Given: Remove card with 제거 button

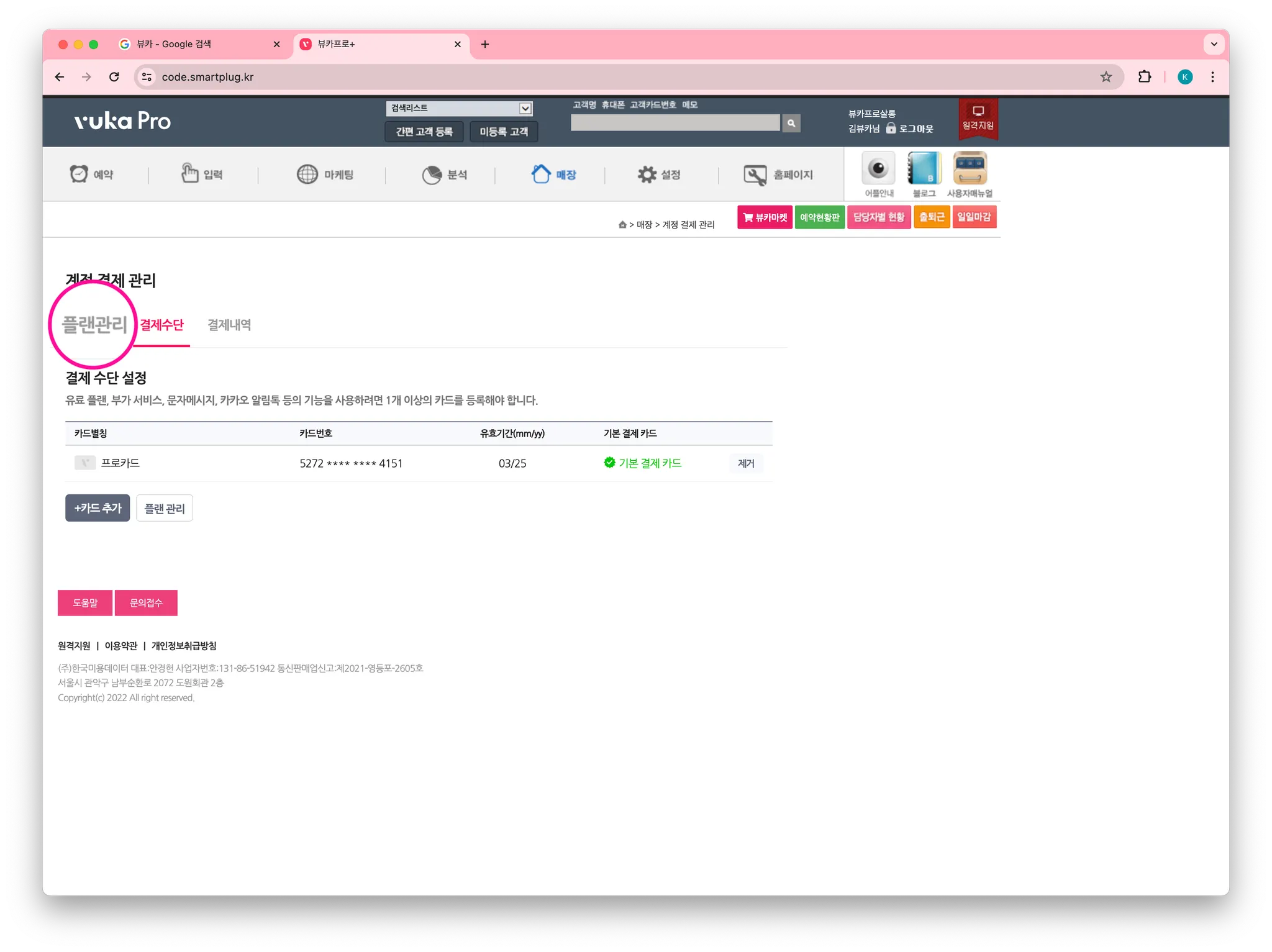Looking at the screenshot, I should 745,463.
